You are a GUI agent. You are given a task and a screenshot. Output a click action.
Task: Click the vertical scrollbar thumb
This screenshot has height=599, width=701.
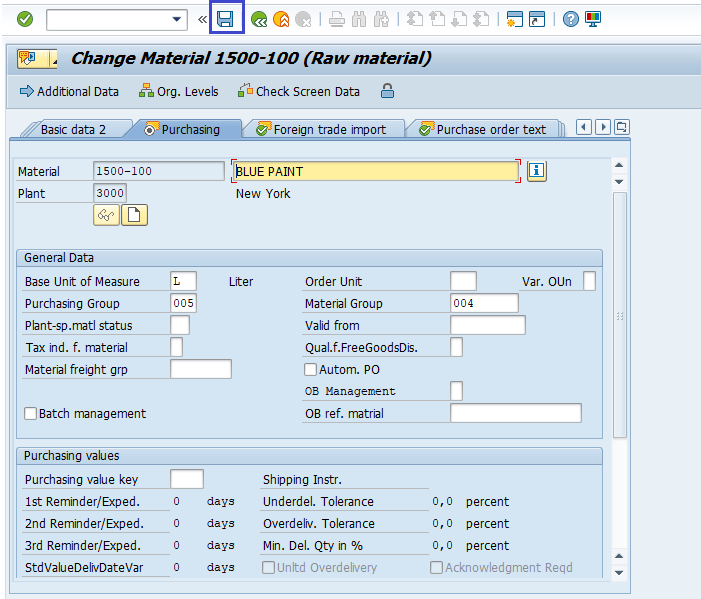click(x=620, y=316)
